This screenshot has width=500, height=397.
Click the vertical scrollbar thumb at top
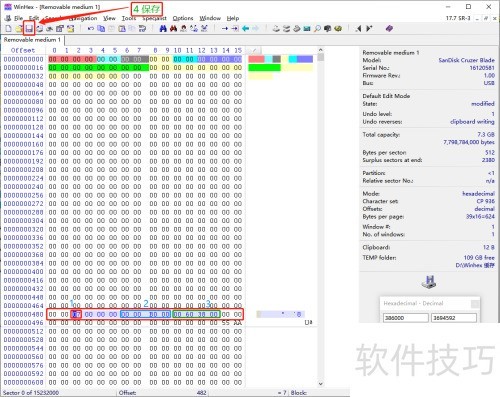tap(321, 58)
